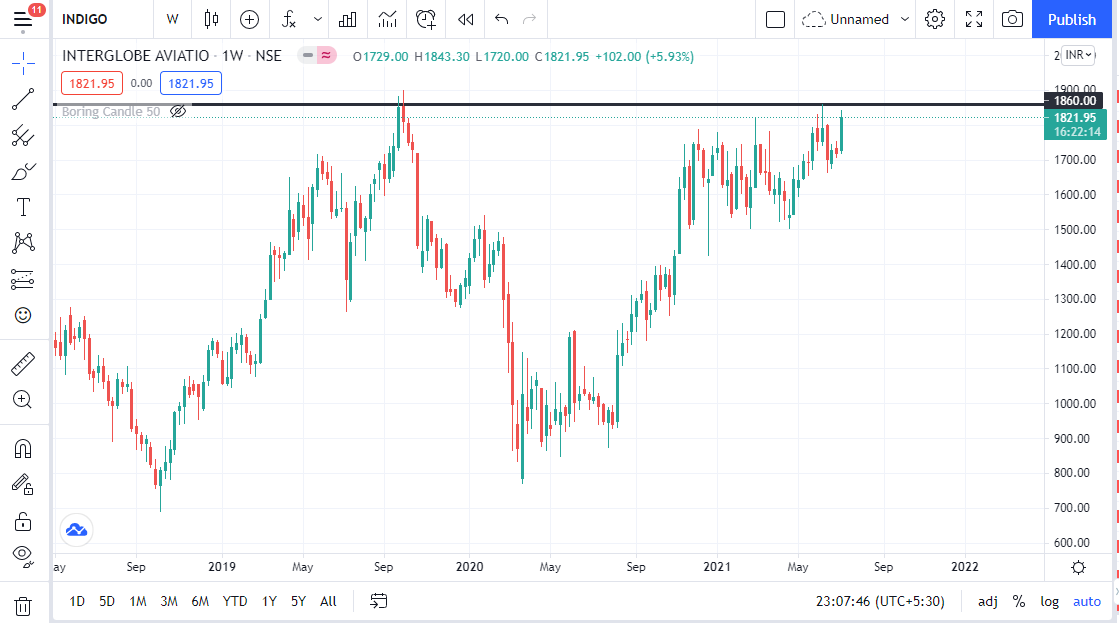Open chart settings gear icon
Screen dimensions: 1119x623
tap(935, 19)
